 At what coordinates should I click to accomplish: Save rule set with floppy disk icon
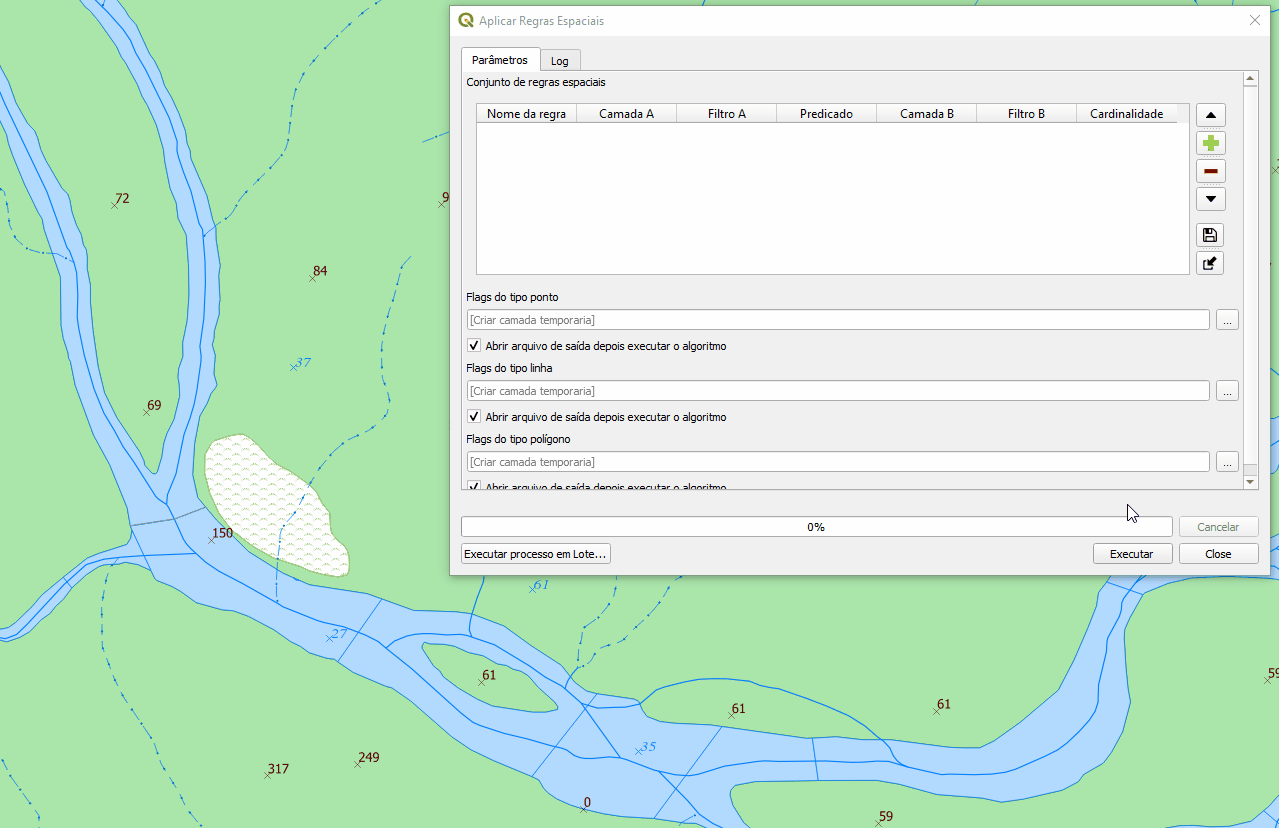pyautogui.click(x=1210, y=235)
